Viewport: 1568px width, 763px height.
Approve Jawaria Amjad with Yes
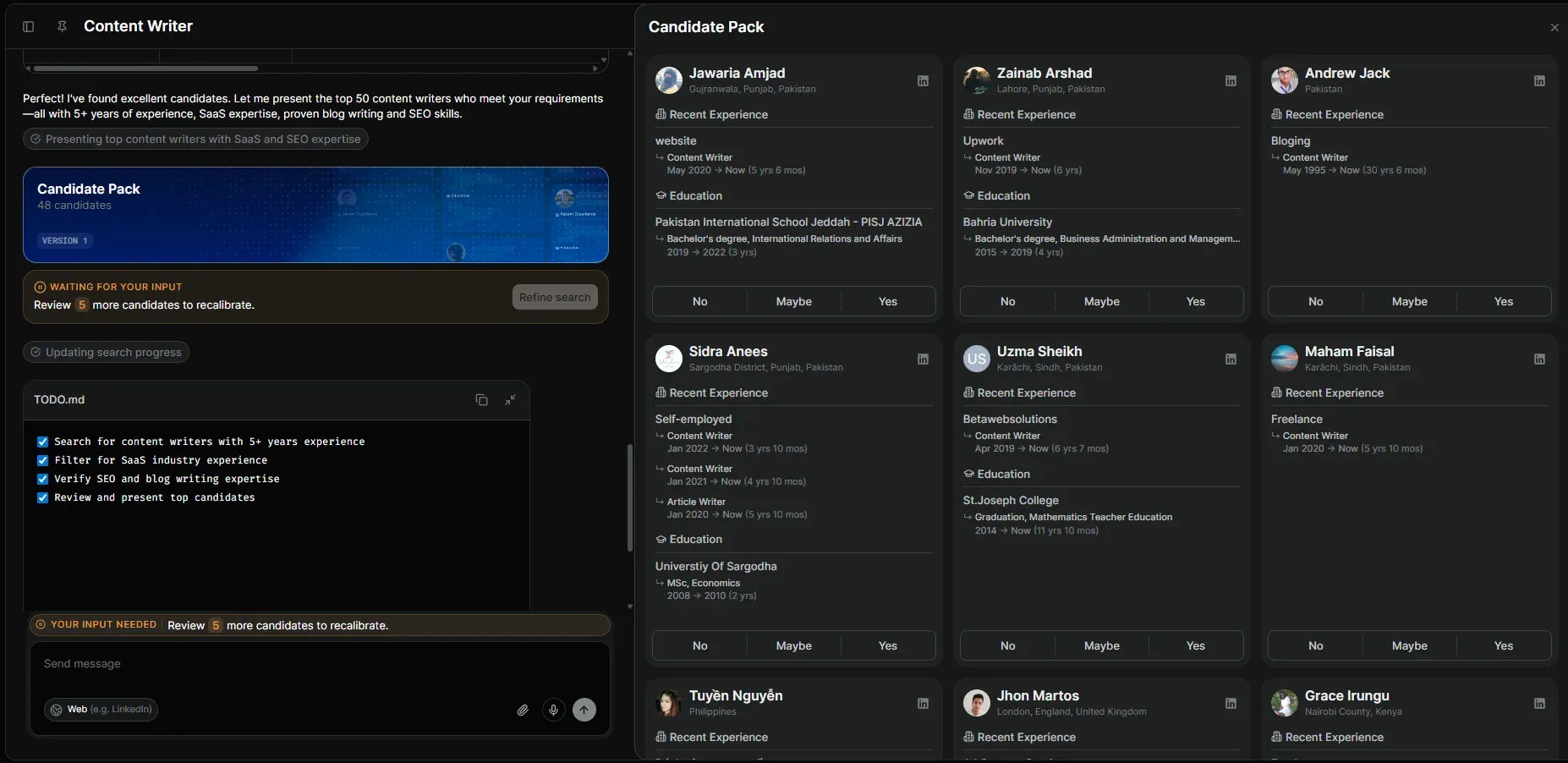(x=887, y=301)
